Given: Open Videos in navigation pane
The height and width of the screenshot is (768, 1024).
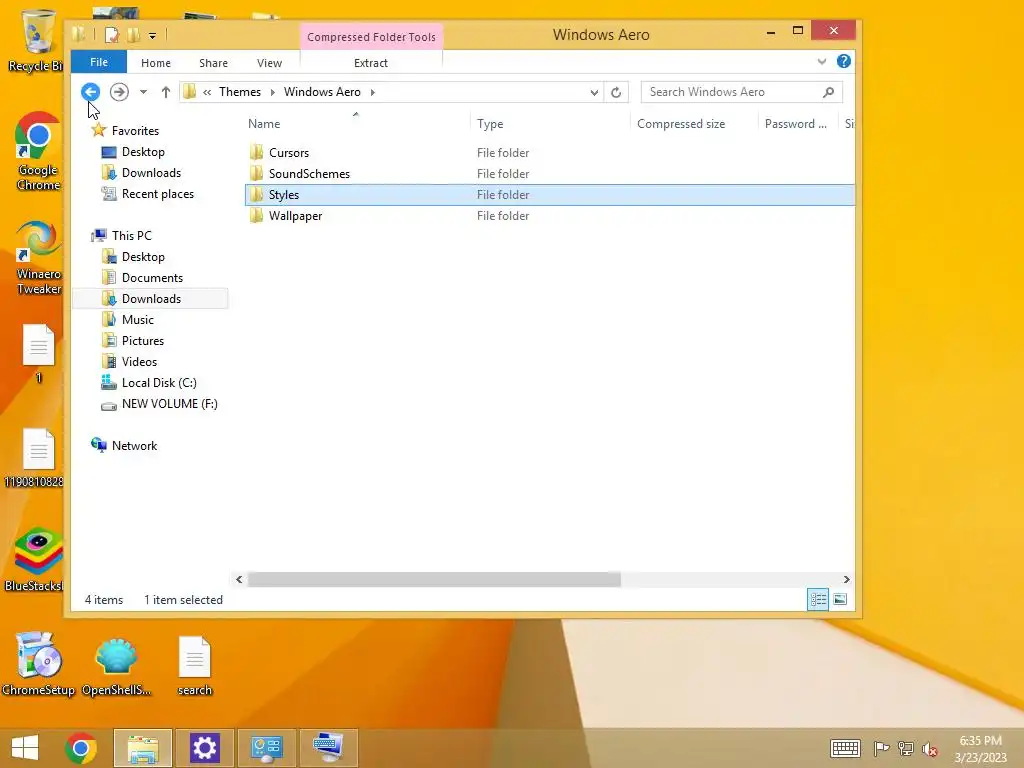Looking at the screenshot, I should [139, 361].
